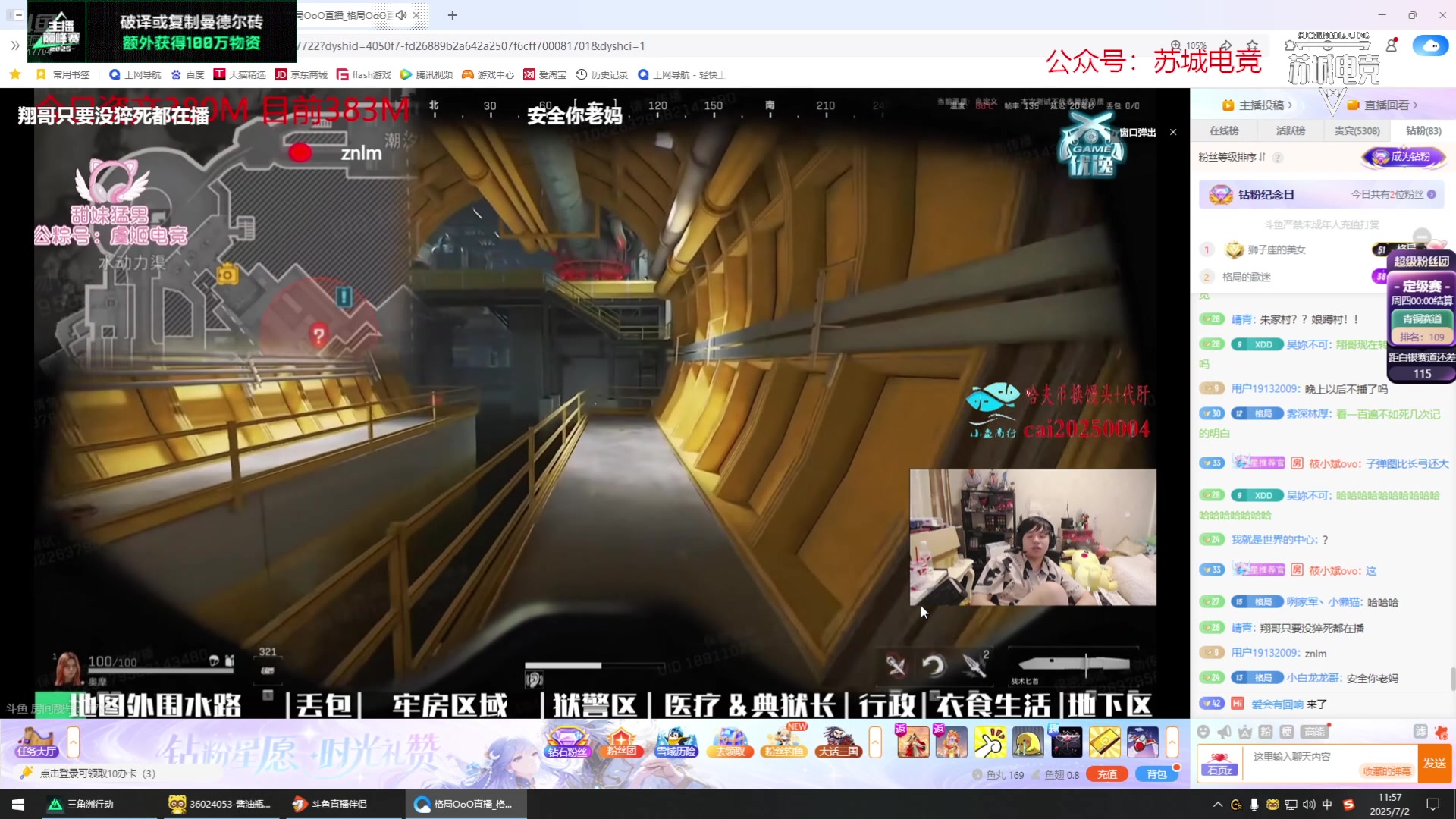The image size is (1456, 819).
Task: Expand 直播回看 section
Action: pyautogui.click(x=1382, y=105)
